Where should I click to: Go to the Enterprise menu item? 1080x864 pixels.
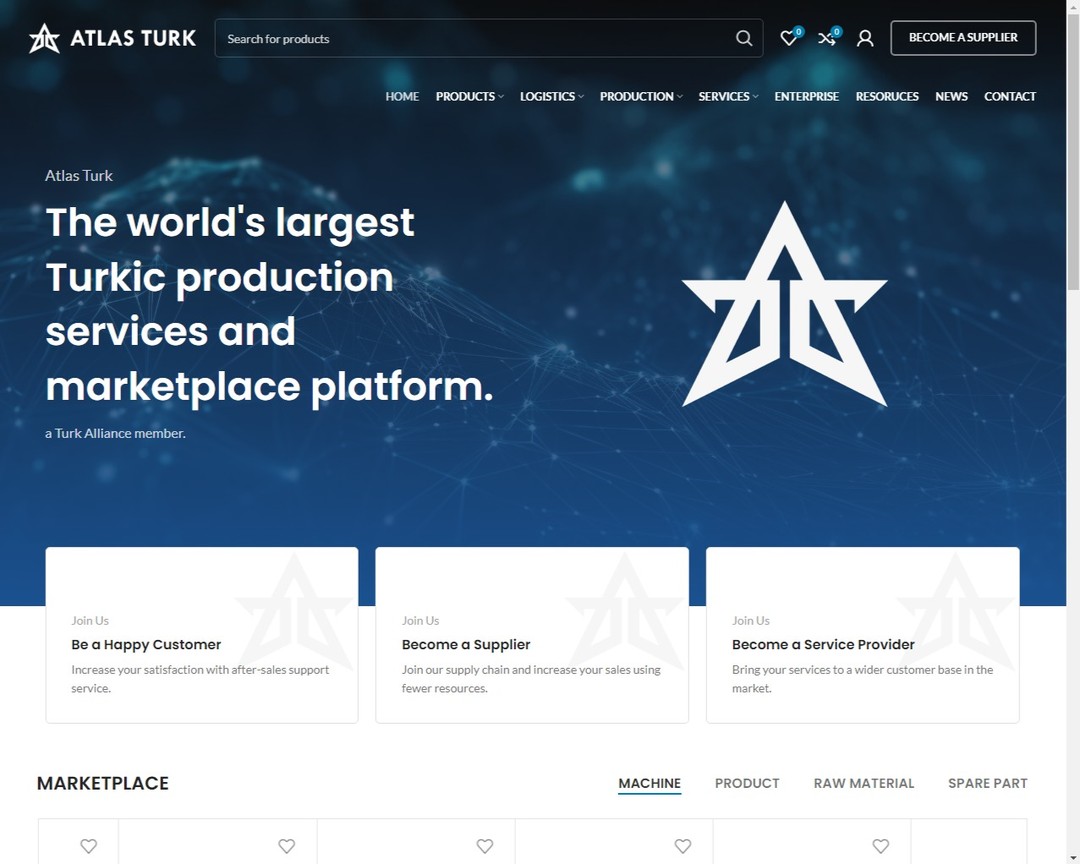click(806, 96)
